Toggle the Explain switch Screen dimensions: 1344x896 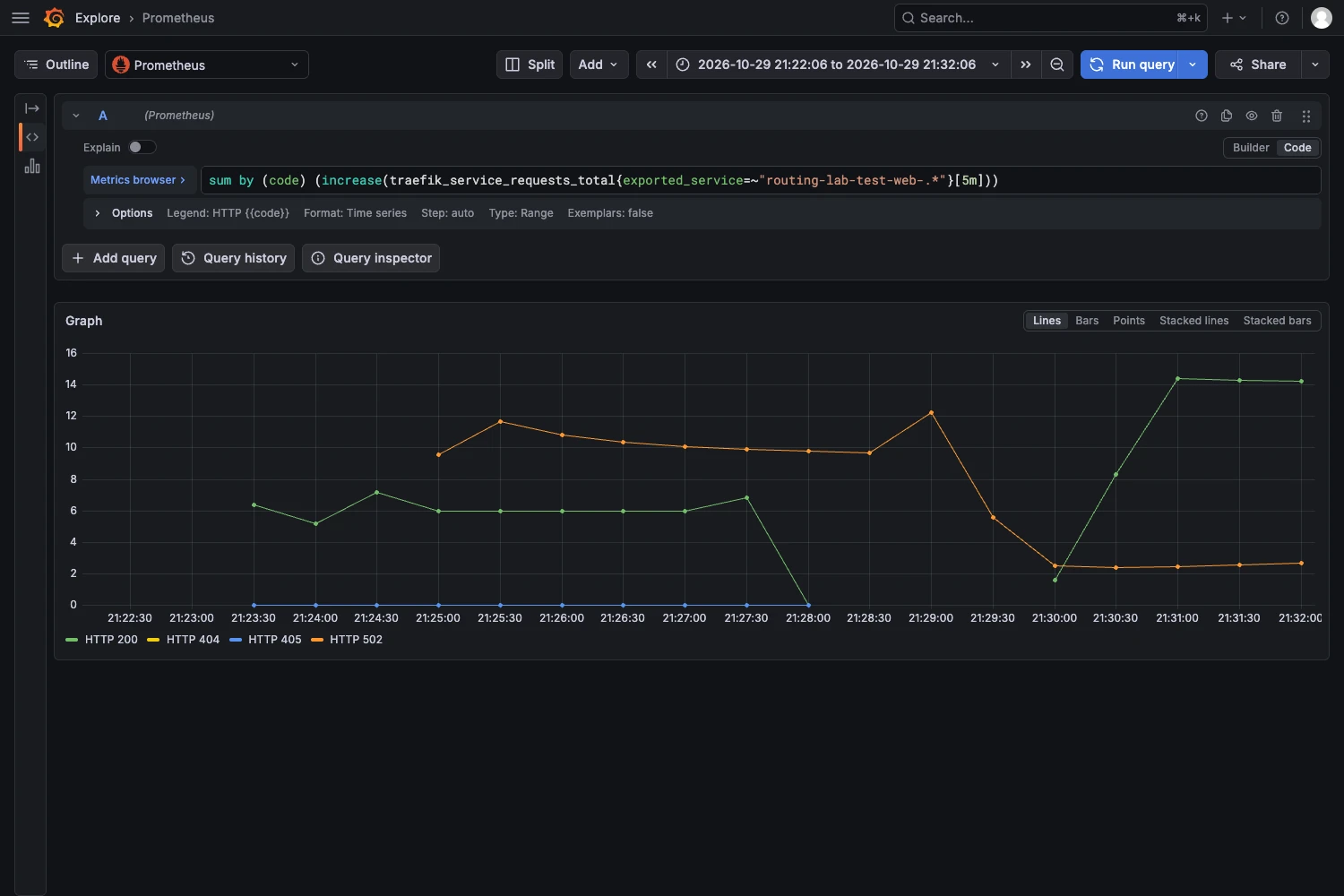(142, 147)
